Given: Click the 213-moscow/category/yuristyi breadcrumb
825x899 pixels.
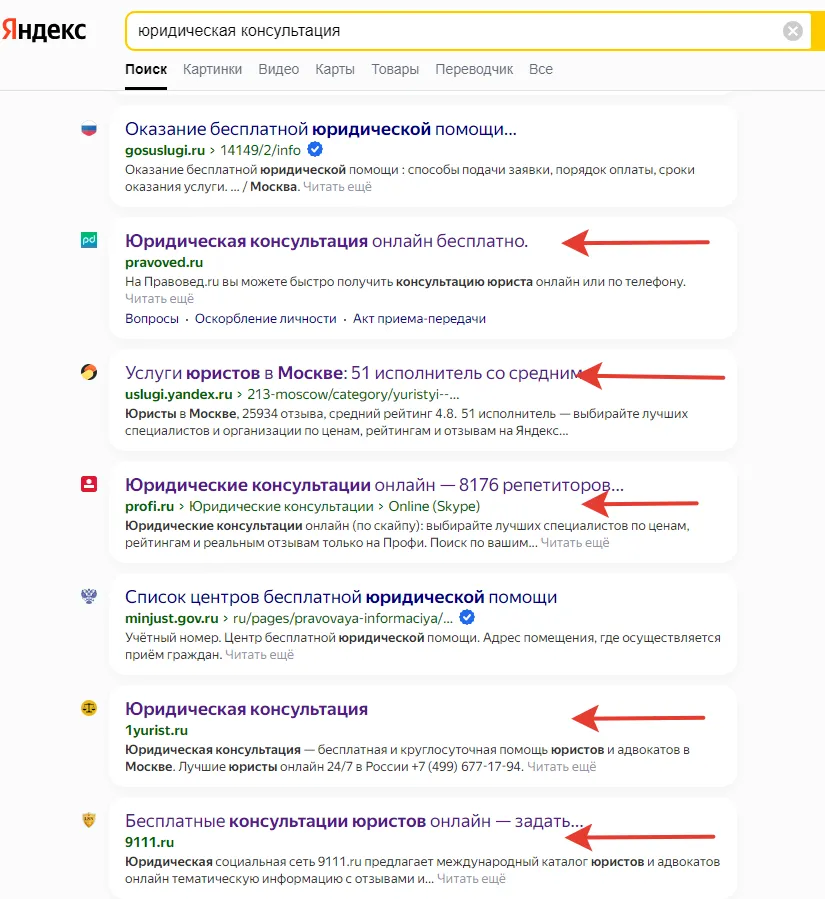Looking at the screenshot, I should tap(353, 394).
